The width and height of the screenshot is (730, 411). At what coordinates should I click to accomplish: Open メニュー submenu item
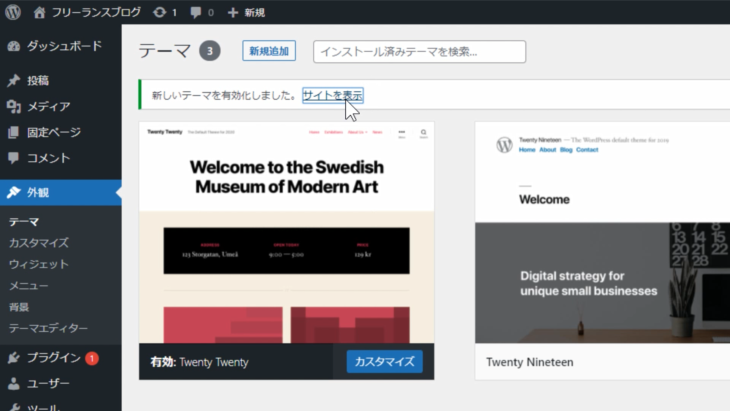pyautogui.click(x=28, y=286)
